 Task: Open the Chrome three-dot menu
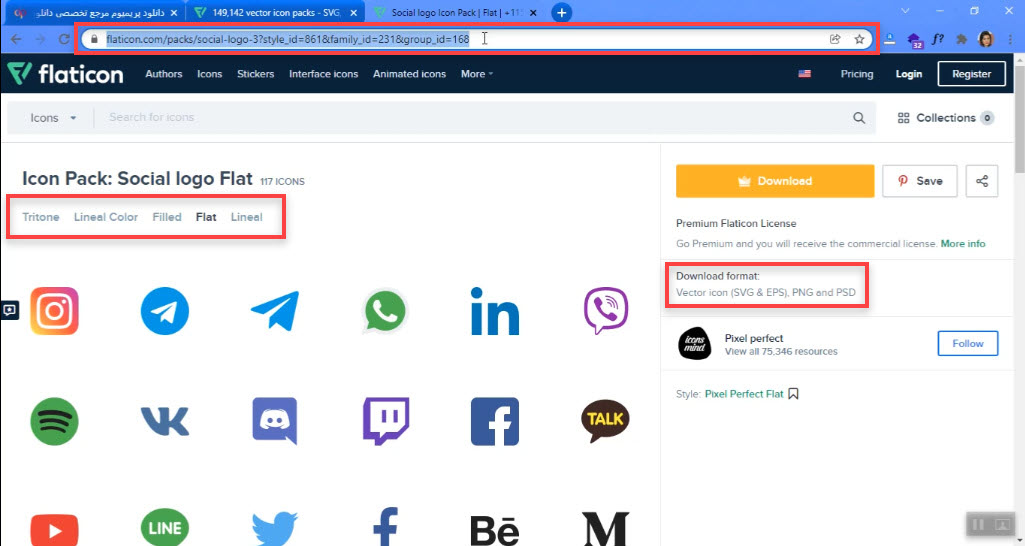(1012, 39)
